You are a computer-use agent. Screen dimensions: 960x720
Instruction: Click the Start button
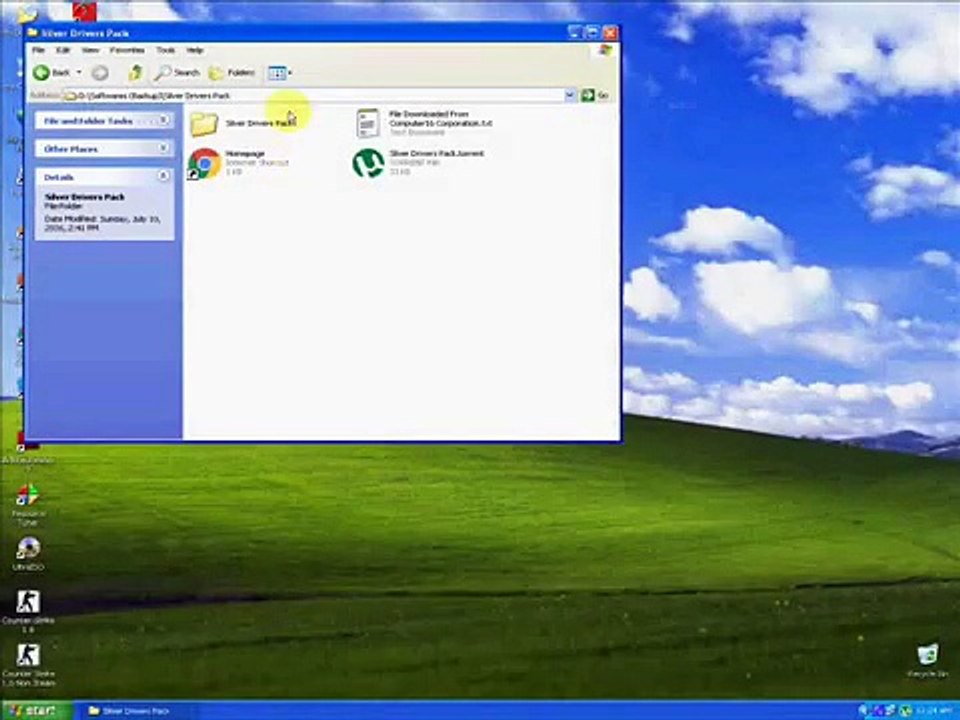click(x=36, y=710)
